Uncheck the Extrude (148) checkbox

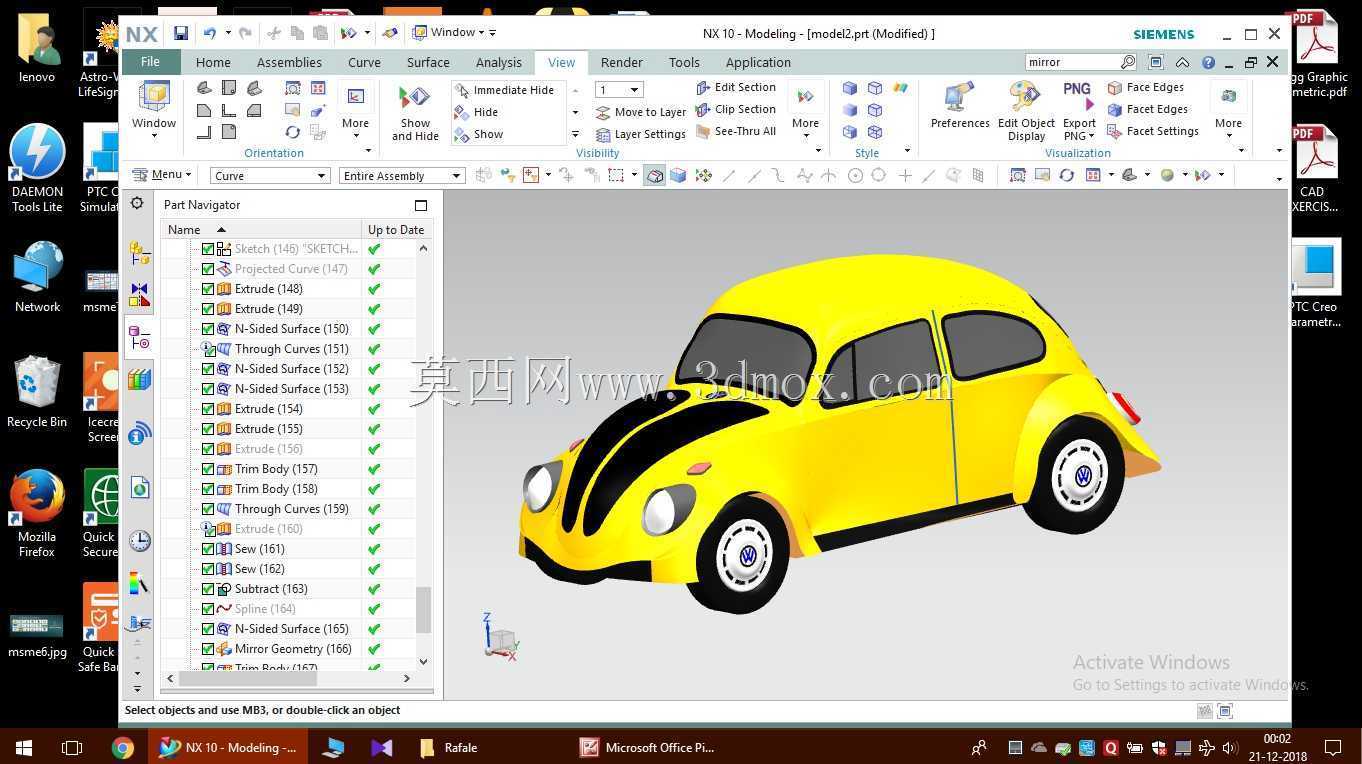point(208,289)
